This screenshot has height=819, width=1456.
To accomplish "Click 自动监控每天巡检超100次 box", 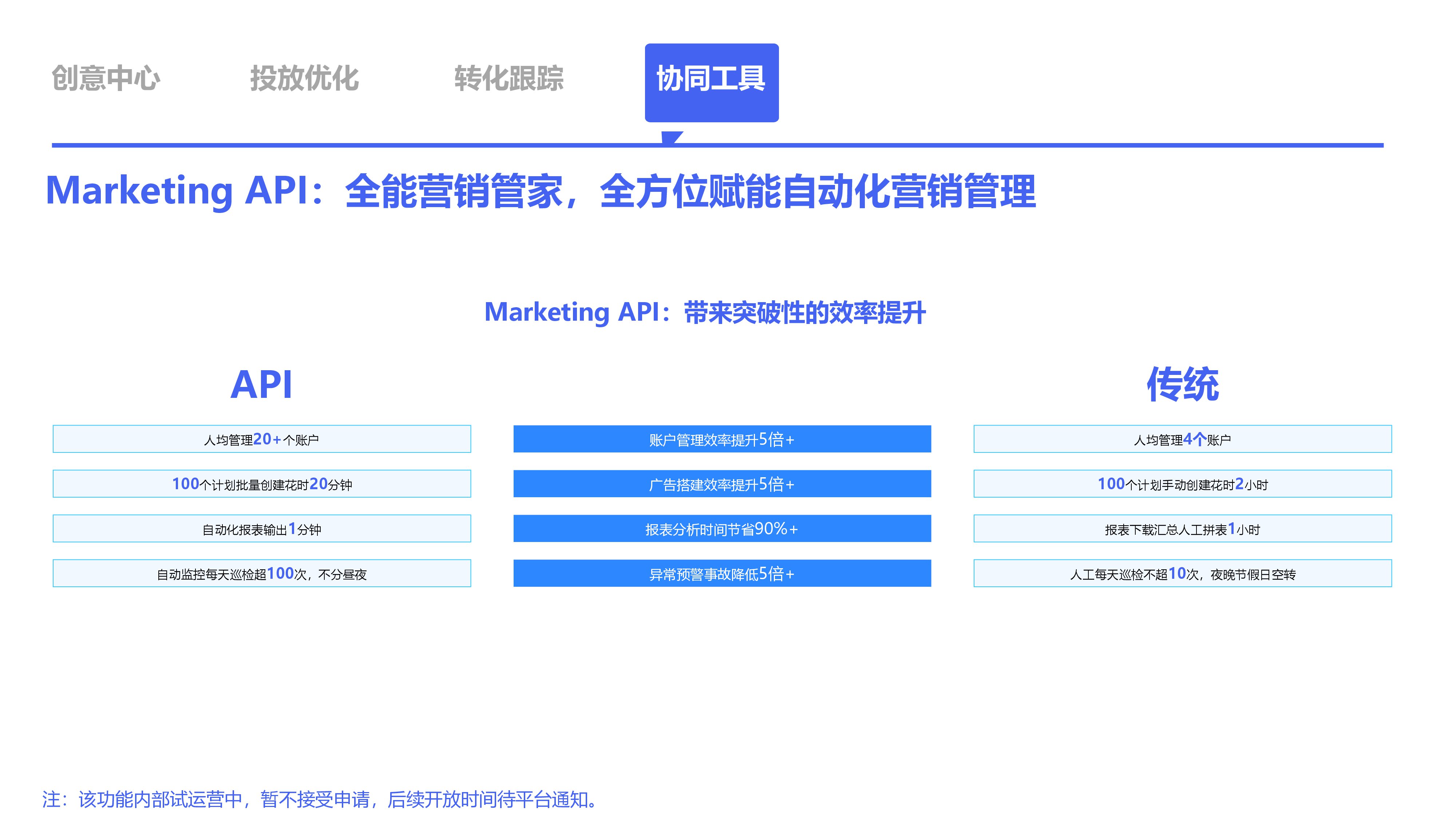I will pos(261,574).
